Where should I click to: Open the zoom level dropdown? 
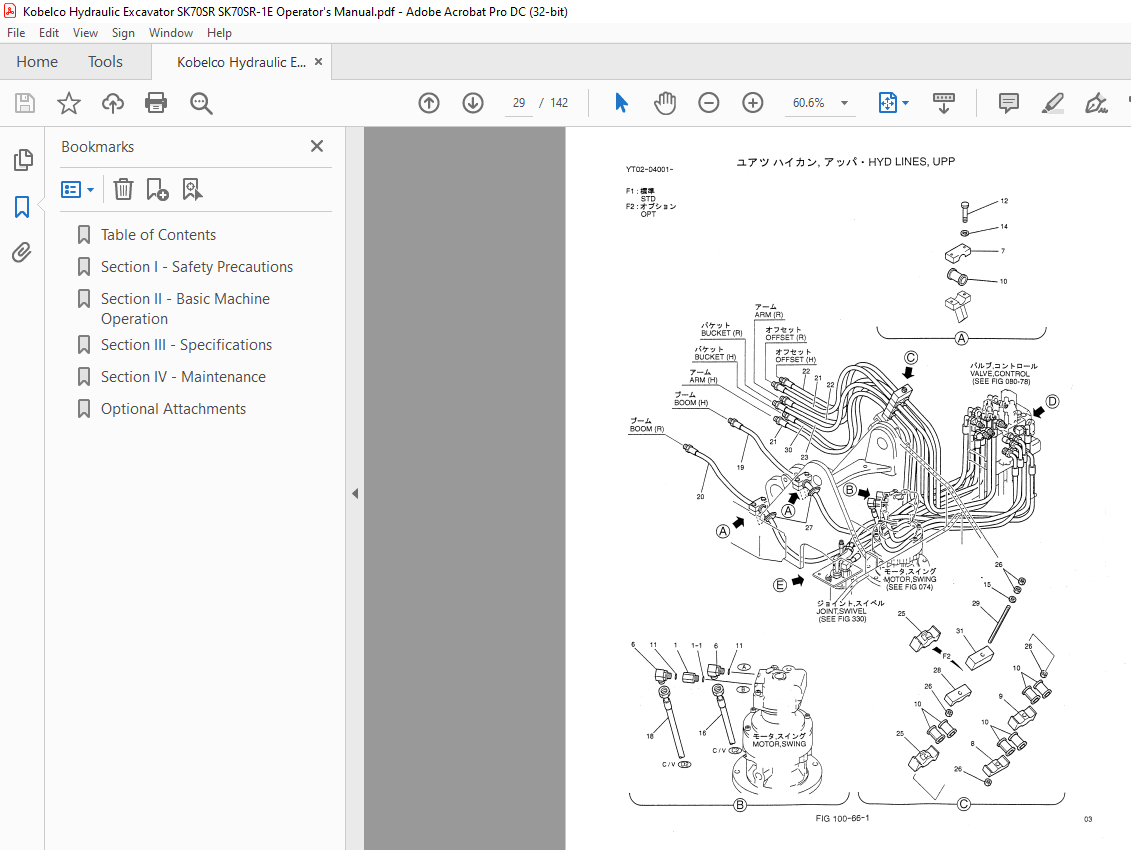pyautogui.click(x=844, y=103)
